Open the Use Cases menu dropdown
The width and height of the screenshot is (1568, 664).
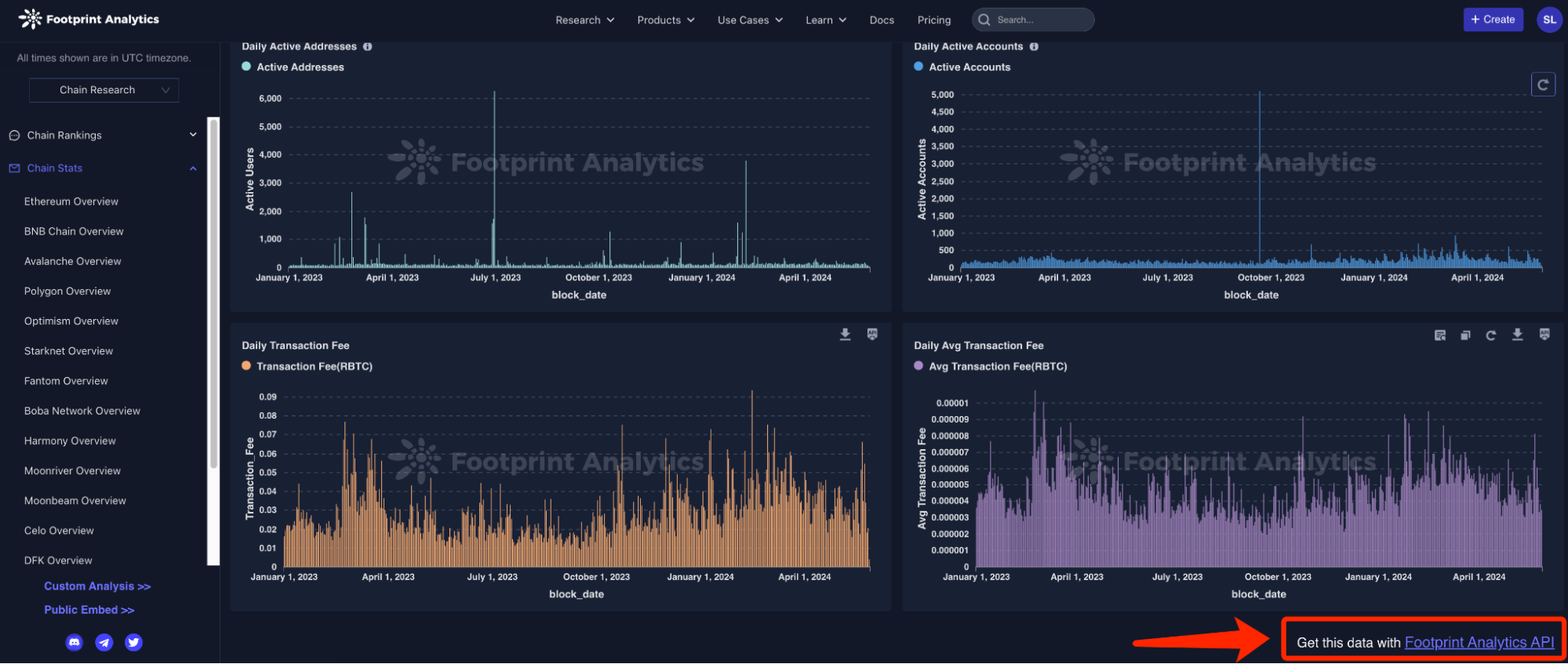750,20
